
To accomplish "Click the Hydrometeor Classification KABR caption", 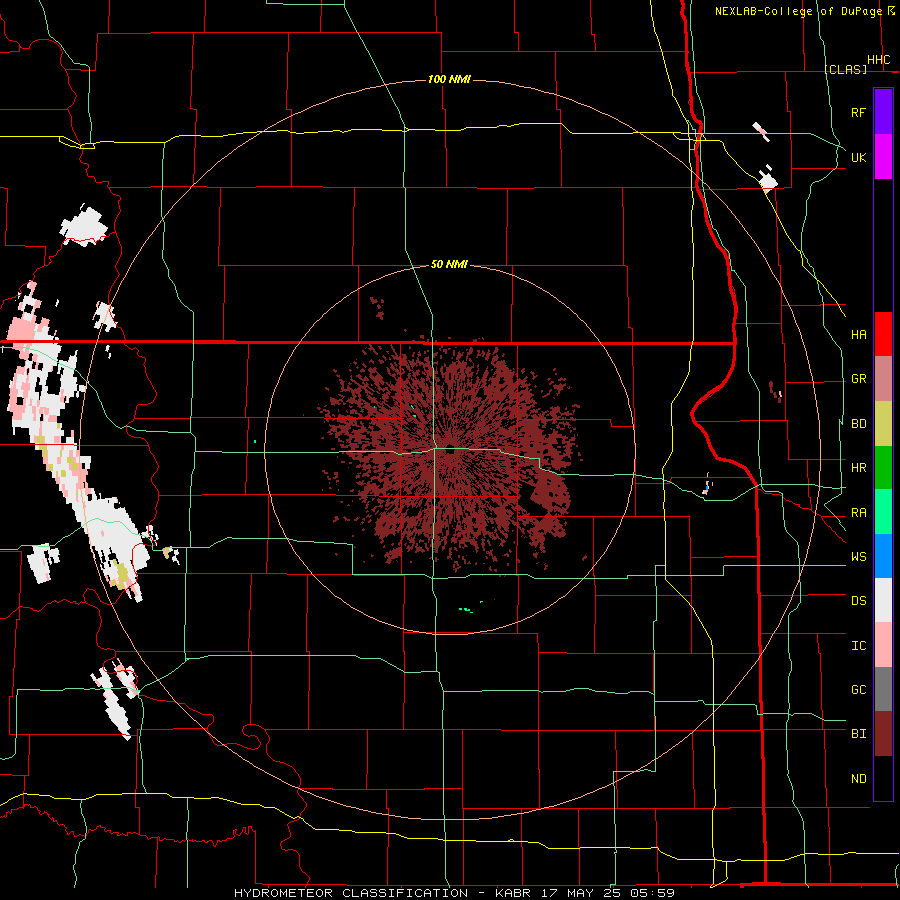I will click(x=454, y=893).
